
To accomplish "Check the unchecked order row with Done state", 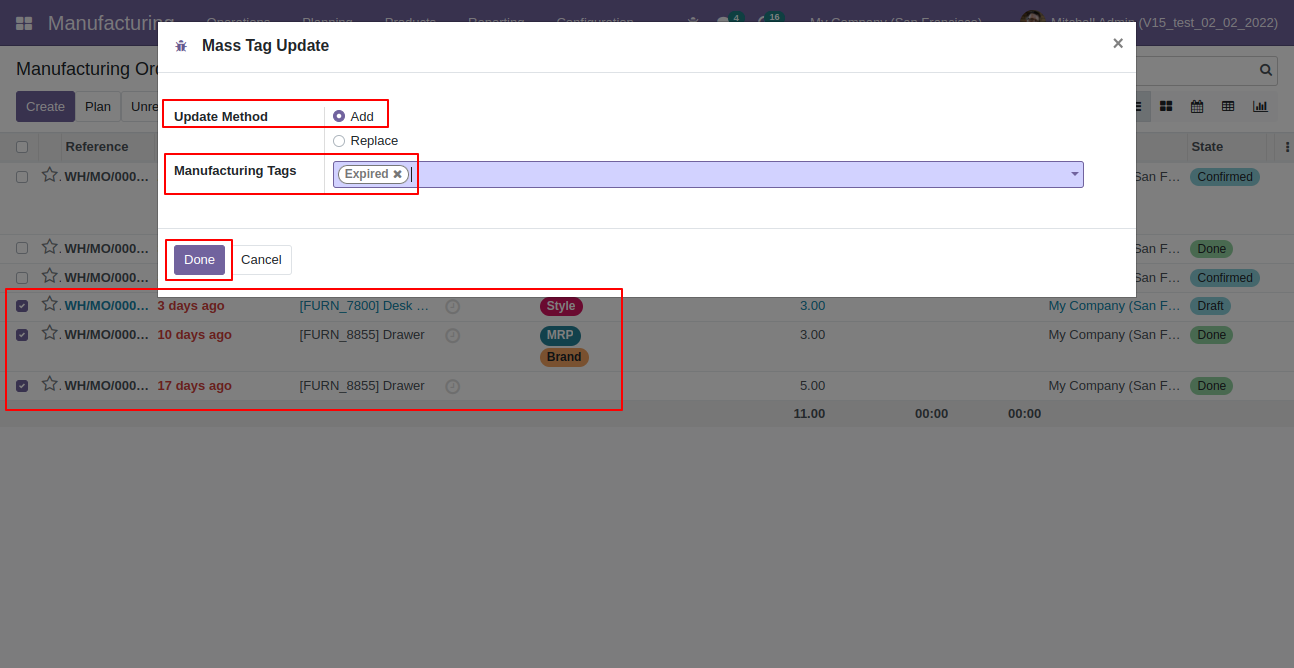I will [22, 249].
